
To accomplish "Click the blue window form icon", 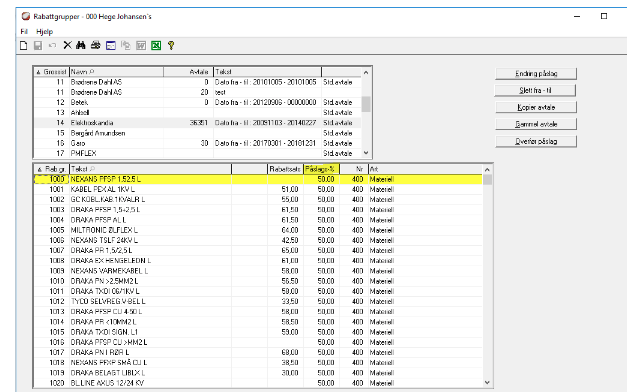I will click(111, 46).
